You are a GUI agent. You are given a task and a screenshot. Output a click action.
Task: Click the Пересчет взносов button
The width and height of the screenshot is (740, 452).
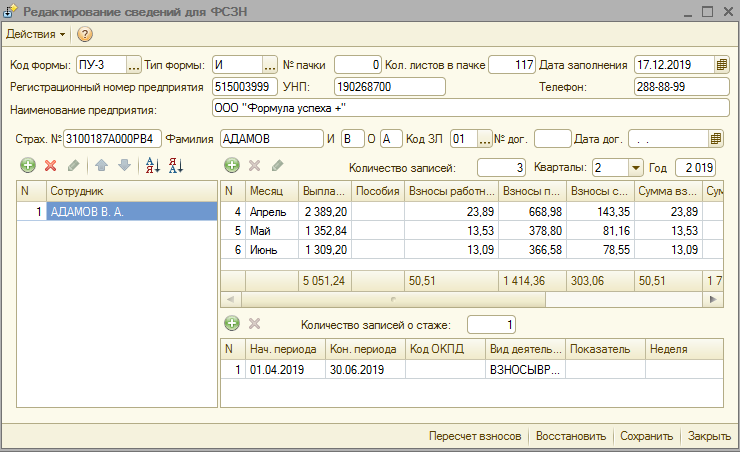click(475, 436)
